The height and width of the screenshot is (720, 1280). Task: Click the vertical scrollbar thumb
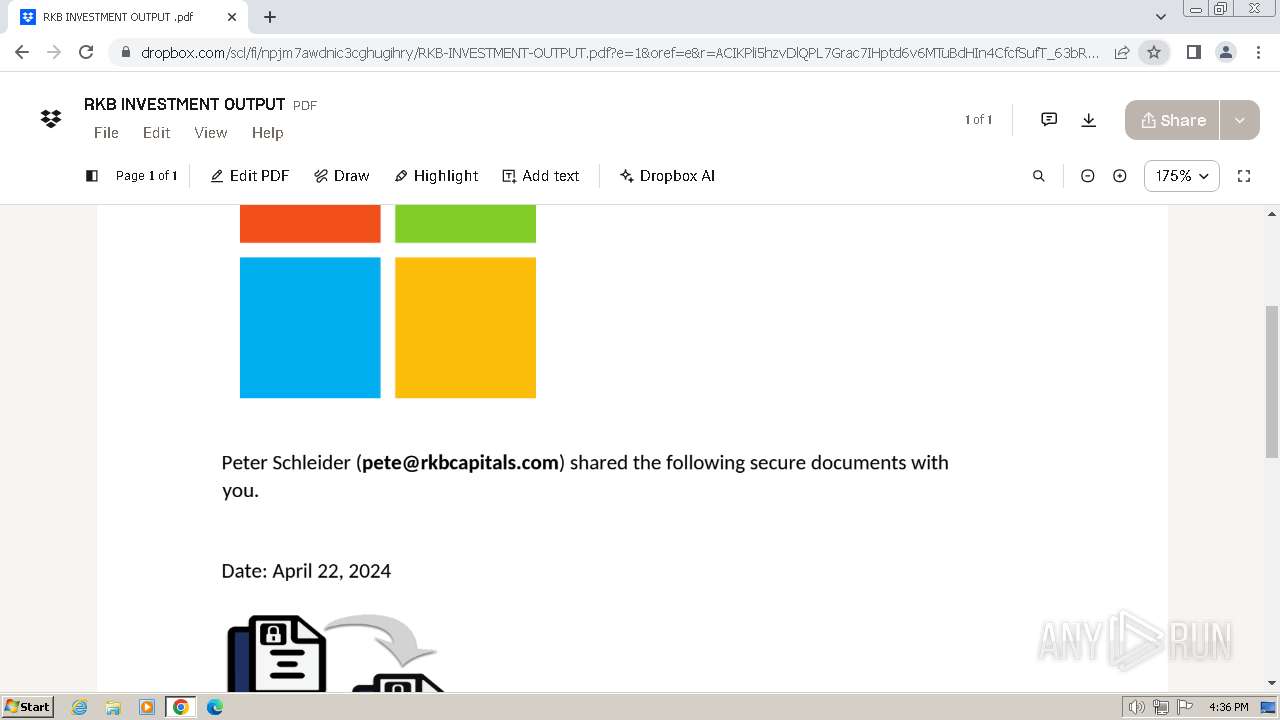pos(1272,380)
